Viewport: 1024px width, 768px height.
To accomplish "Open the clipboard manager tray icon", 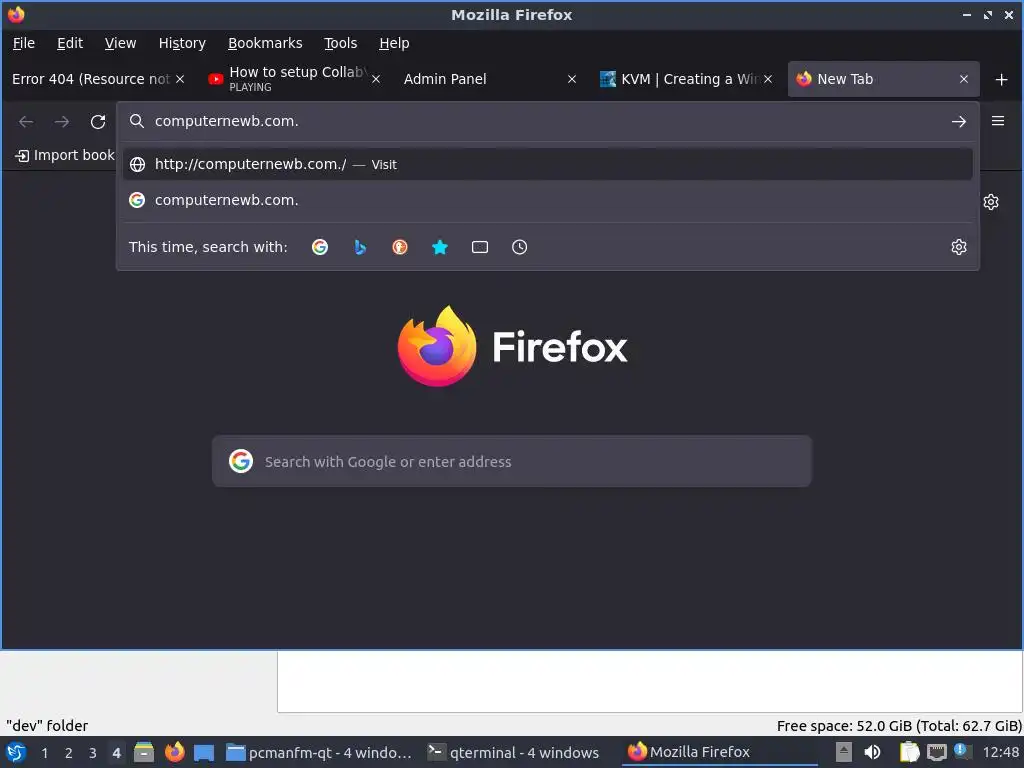I will pos(909,752).
